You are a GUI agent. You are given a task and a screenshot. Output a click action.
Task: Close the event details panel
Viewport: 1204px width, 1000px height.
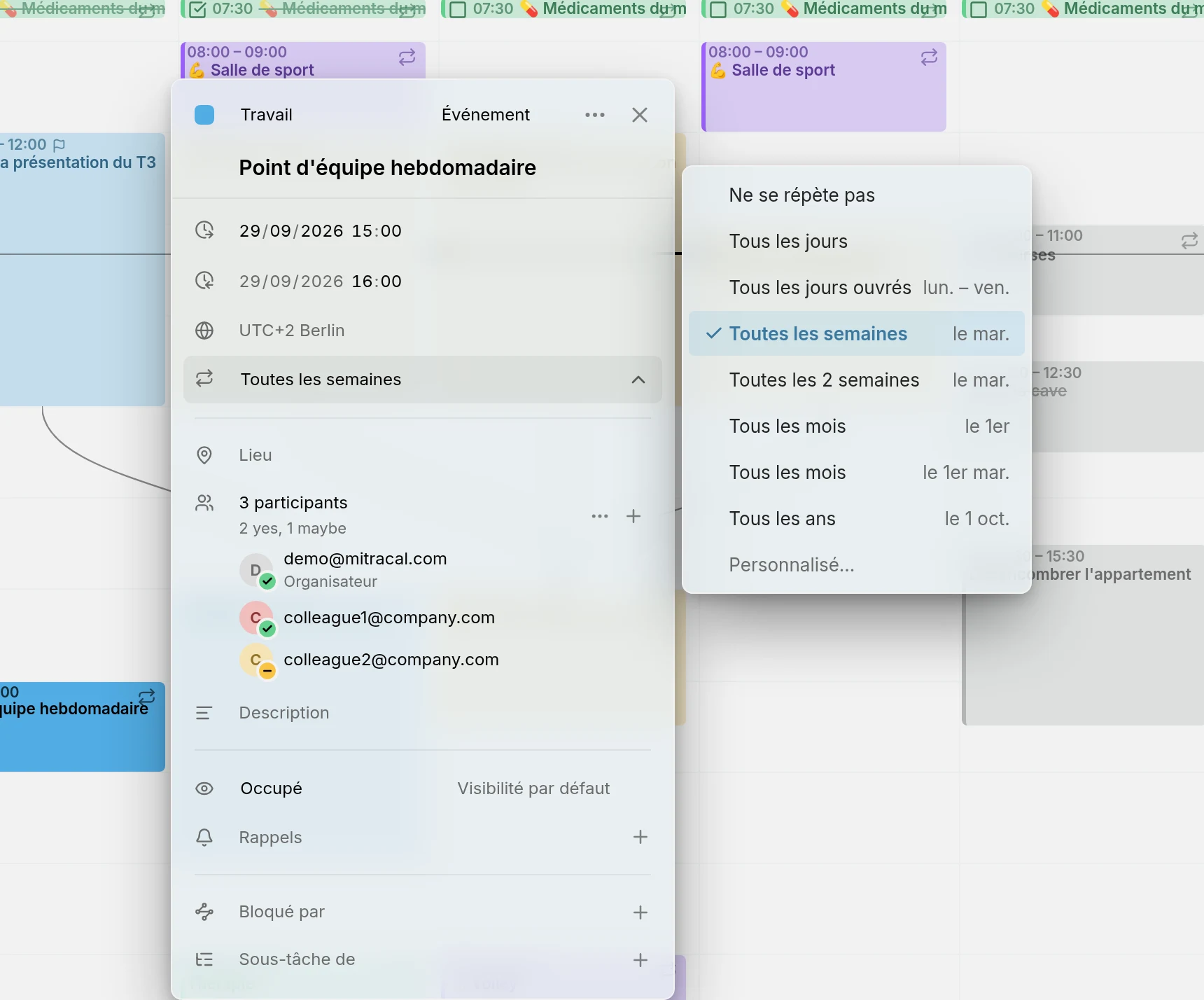click(640, 115)
